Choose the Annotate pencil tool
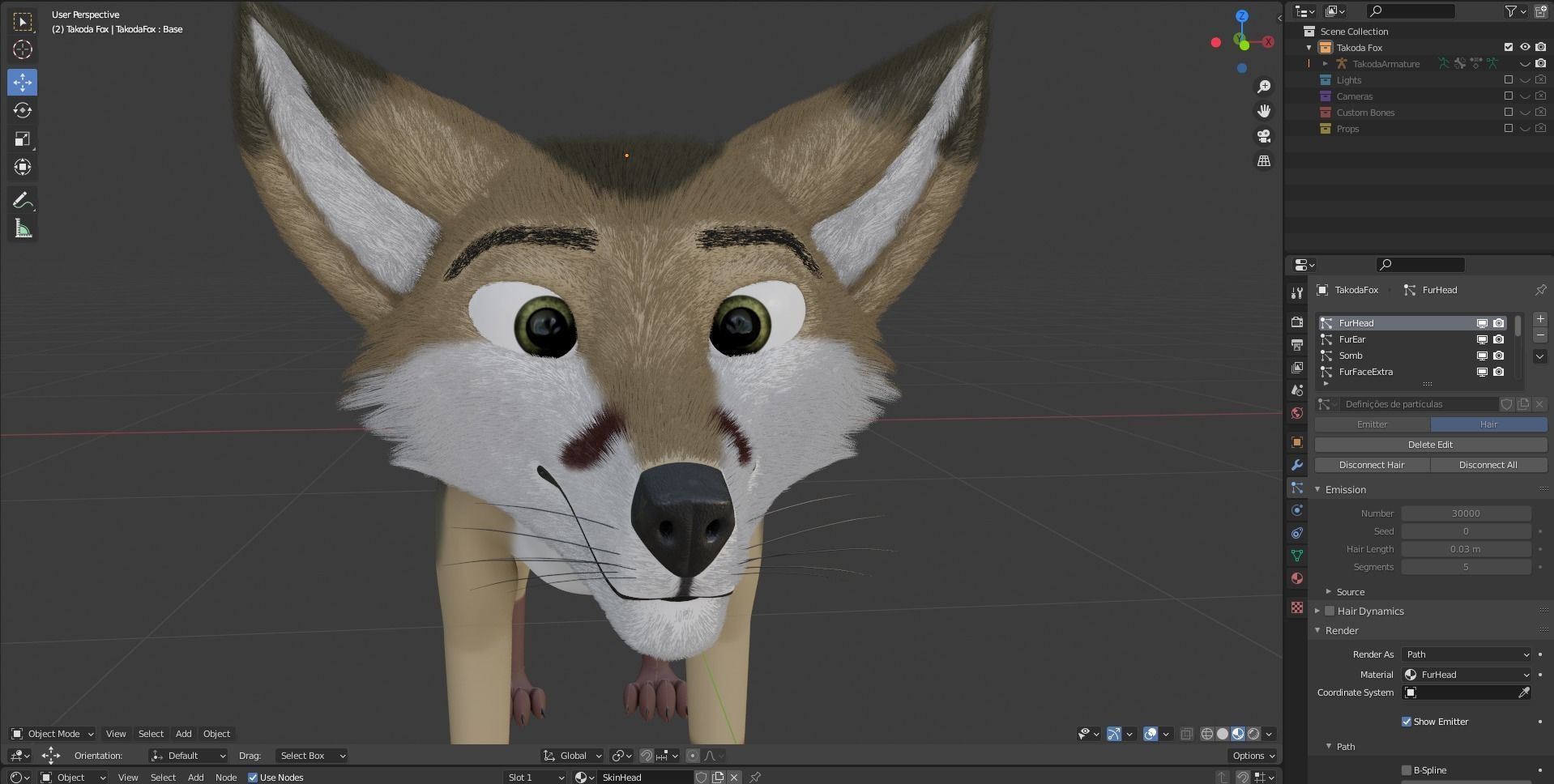 click(x=23, y=201)
